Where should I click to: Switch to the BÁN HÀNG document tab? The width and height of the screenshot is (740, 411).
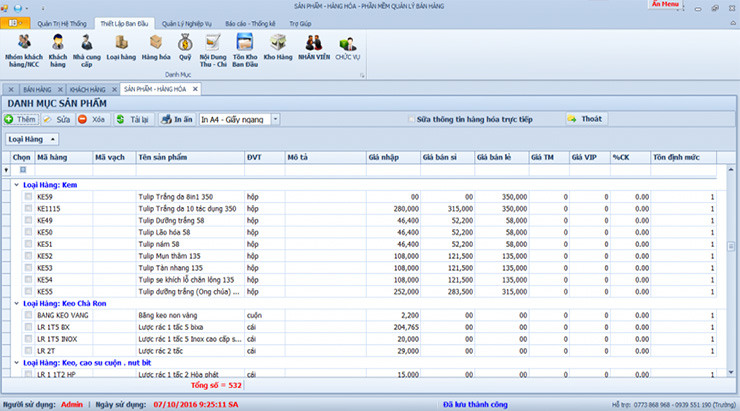[x=37, y=89]
